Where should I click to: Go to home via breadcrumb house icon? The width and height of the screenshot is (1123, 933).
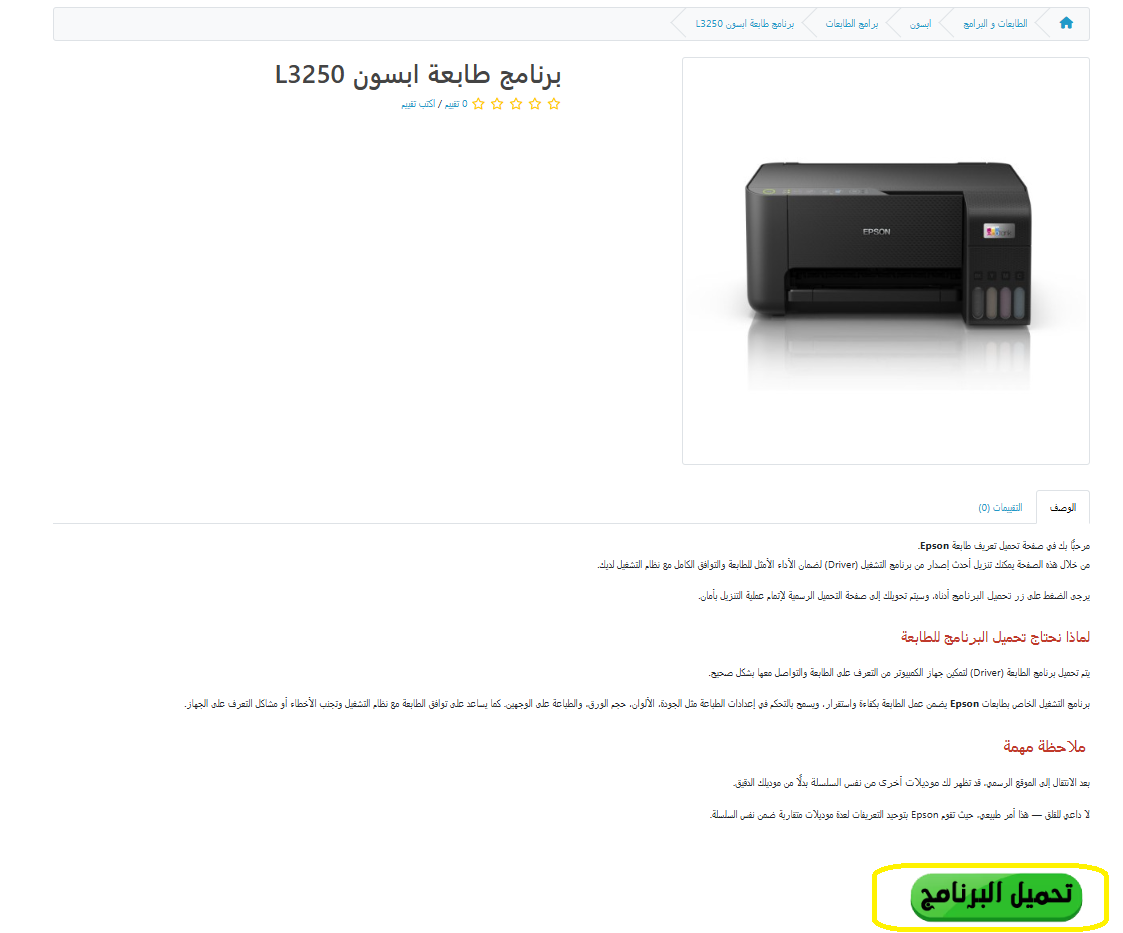coord(1066,23)
